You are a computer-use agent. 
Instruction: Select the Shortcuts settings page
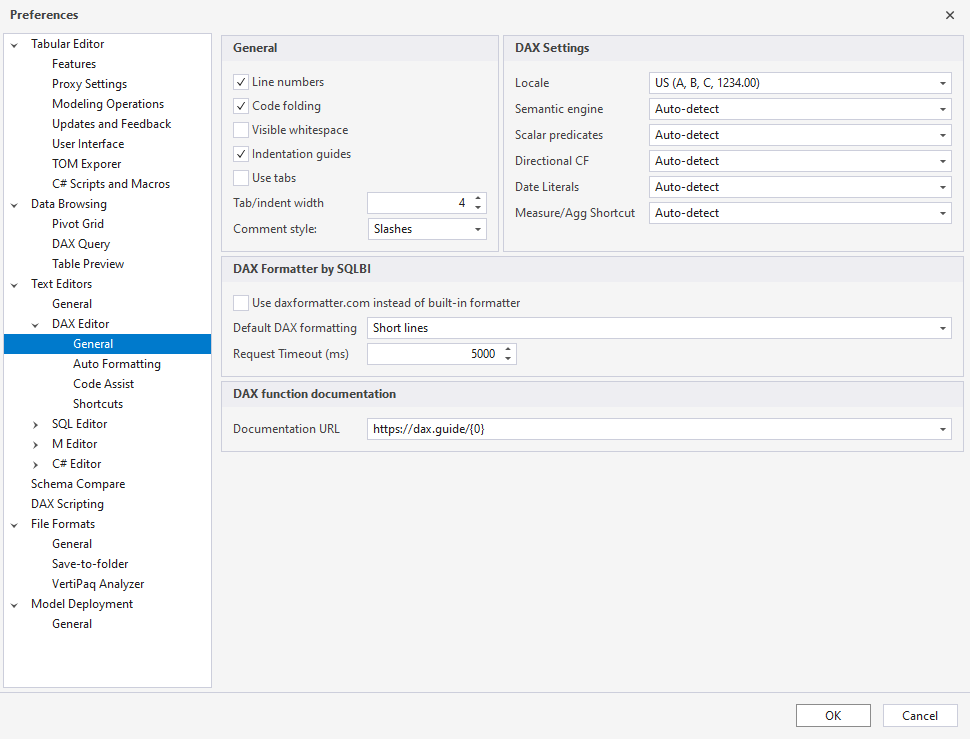97,403
